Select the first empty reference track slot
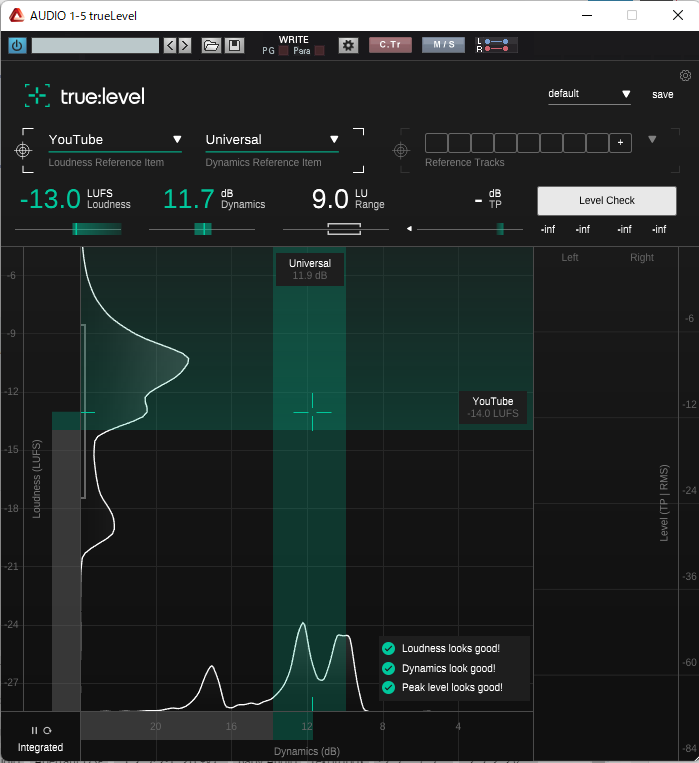 pos(436,143)
